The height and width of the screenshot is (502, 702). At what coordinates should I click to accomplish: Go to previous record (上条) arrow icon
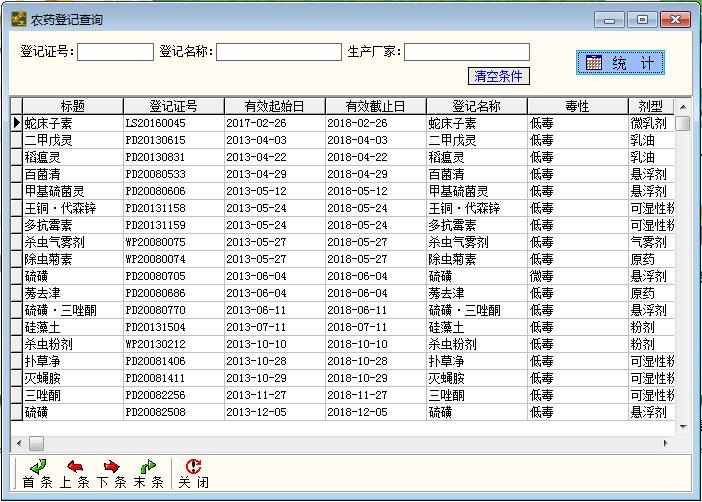coord(75,467)
